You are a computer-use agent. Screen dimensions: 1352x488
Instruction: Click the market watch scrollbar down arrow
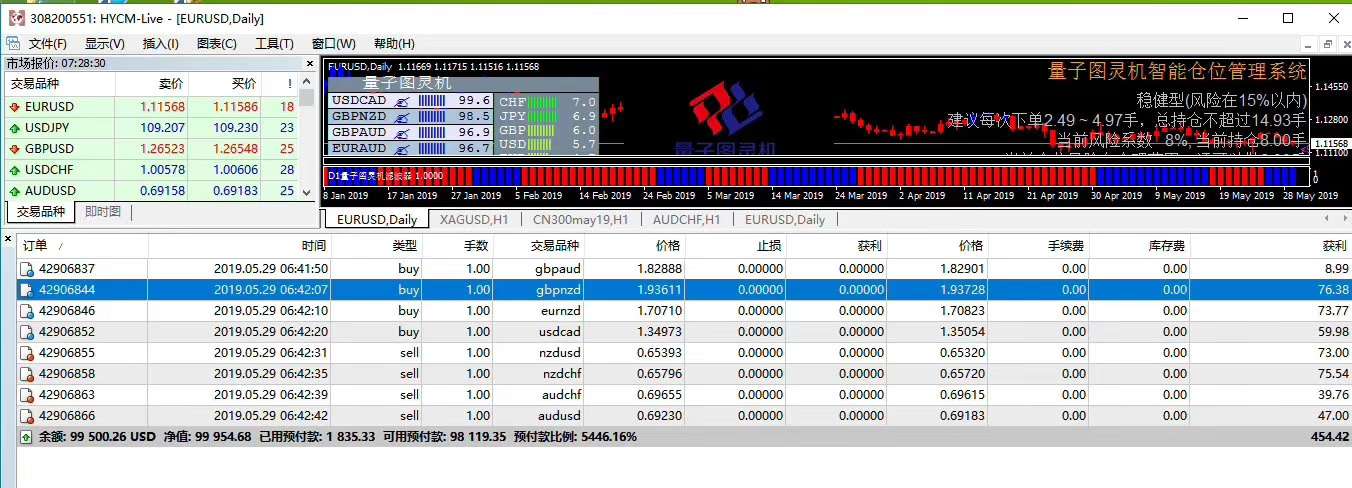tap(307, 192)
